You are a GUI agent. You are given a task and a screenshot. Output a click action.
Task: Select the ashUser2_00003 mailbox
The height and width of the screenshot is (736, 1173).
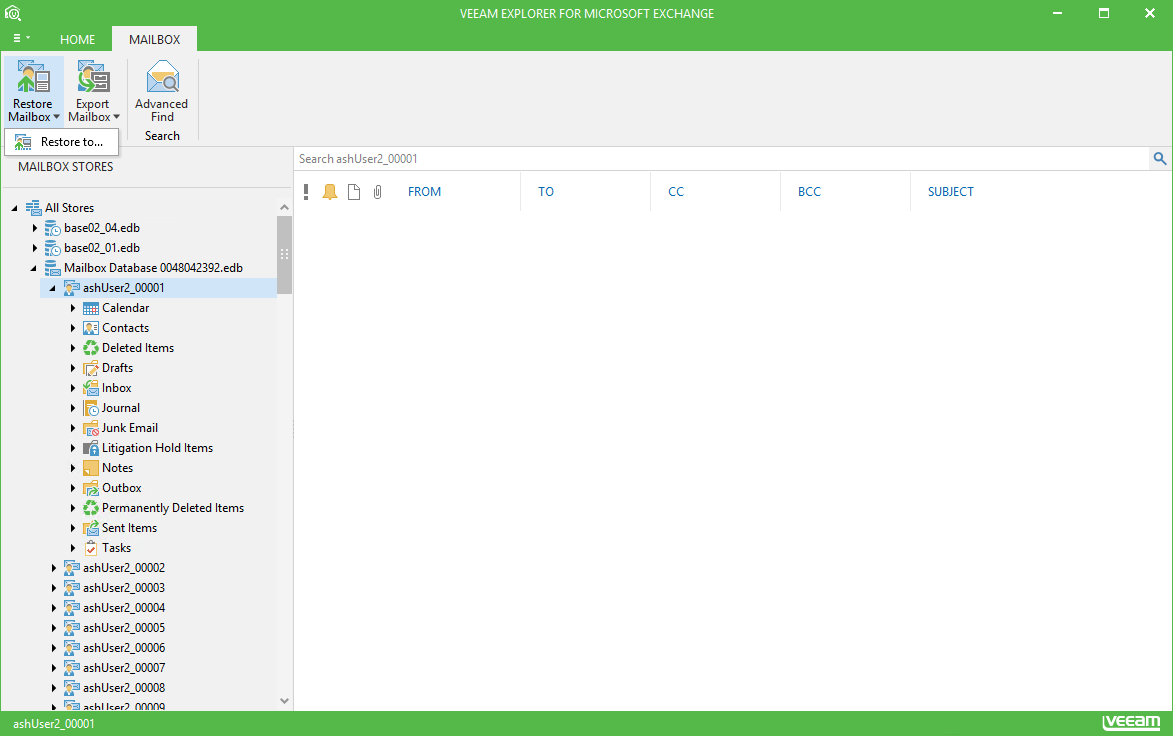124,588
